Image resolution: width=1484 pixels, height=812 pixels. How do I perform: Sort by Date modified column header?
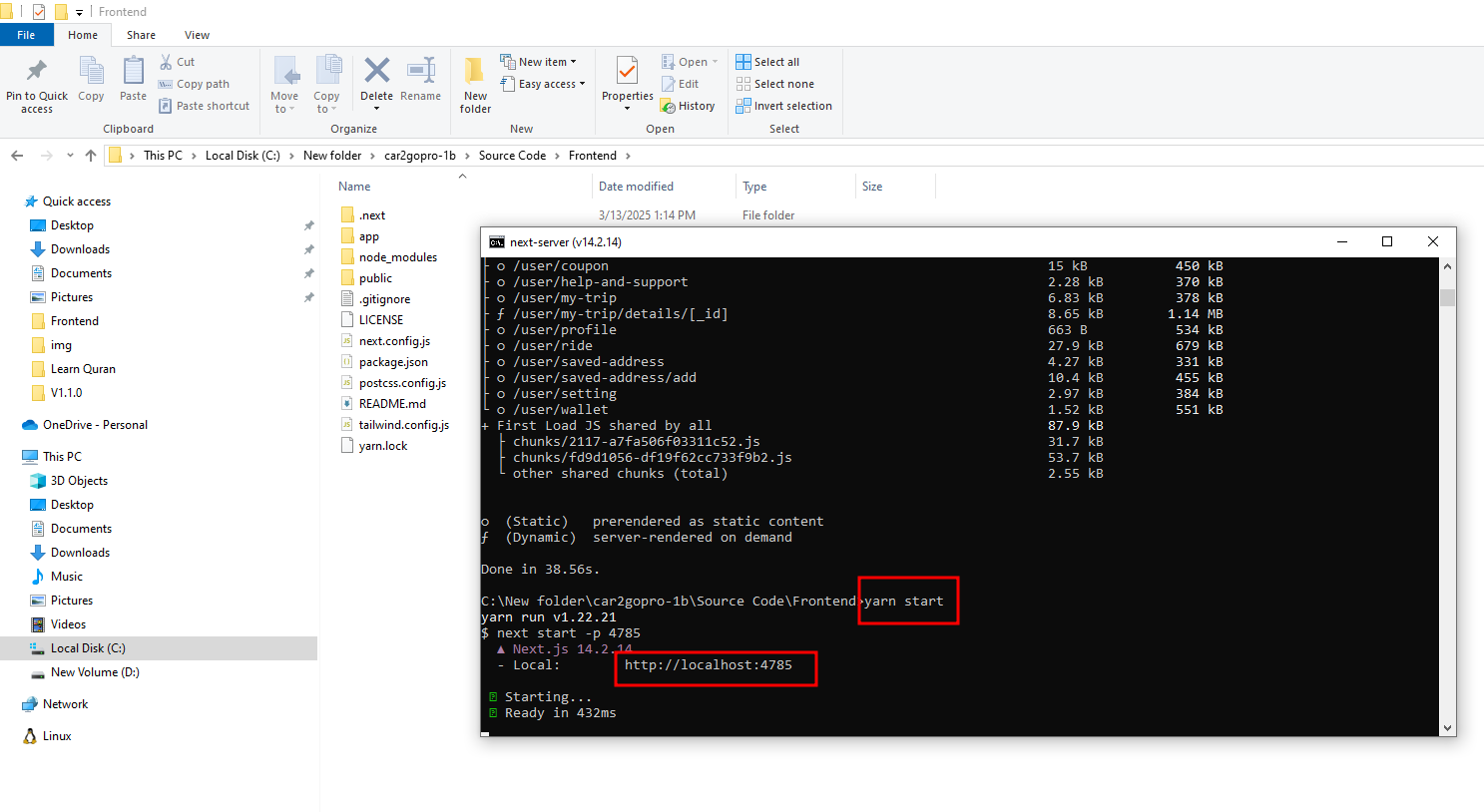coord(636,187)
